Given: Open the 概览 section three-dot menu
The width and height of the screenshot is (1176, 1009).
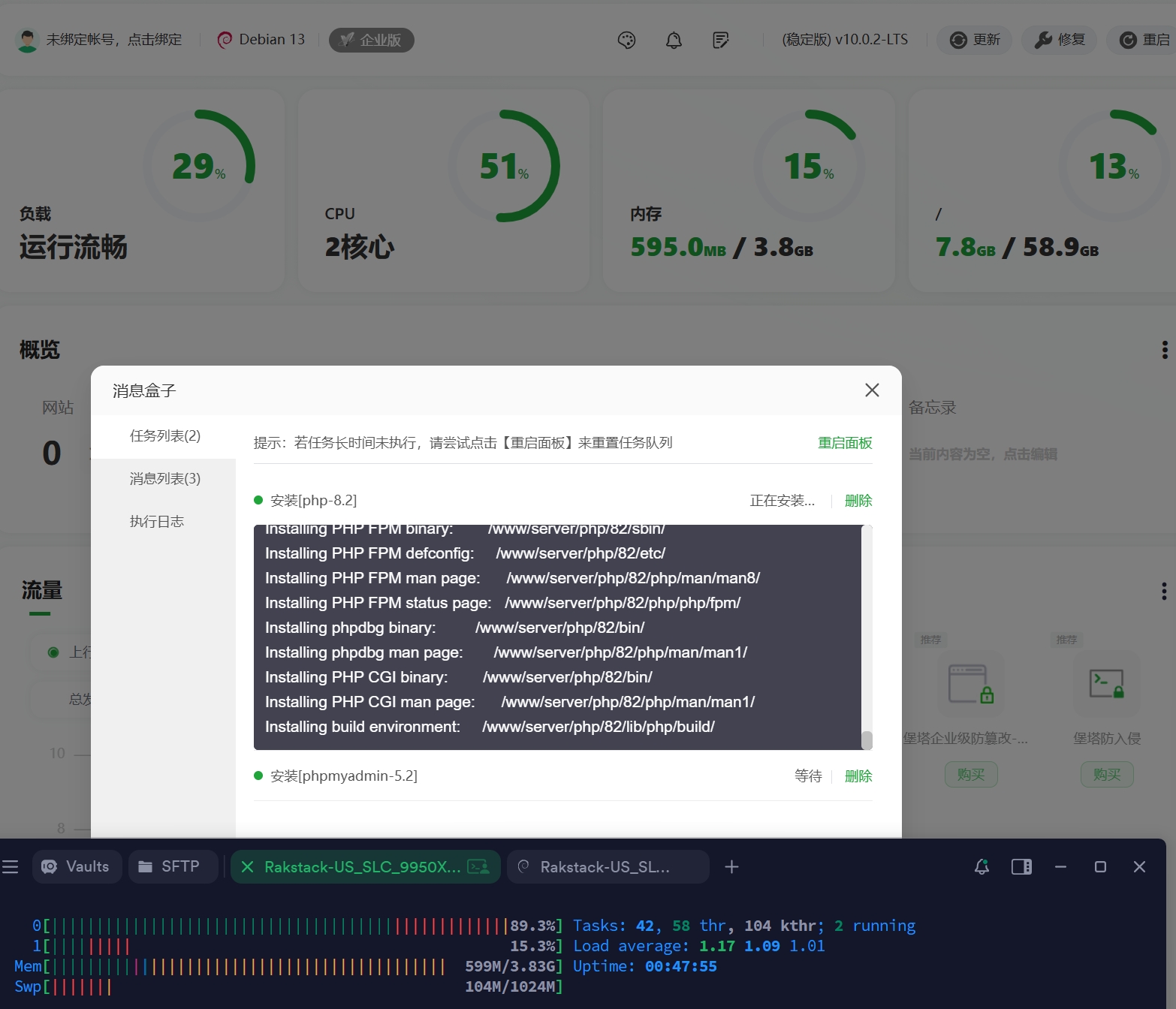Looking at the screenshot, I should tap(1165, 349).
